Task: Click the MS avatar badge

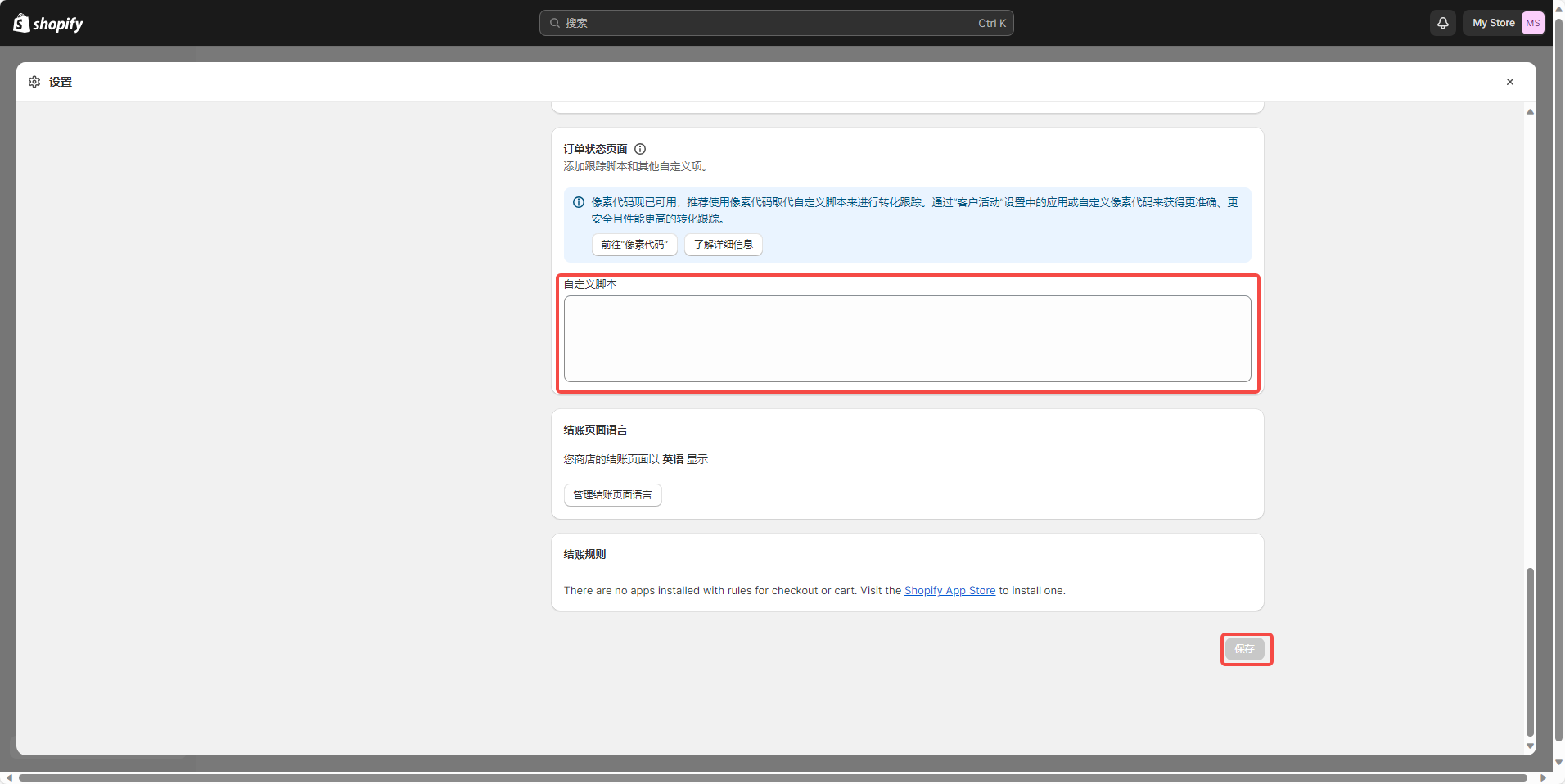Action: [x=1532, y=23]
